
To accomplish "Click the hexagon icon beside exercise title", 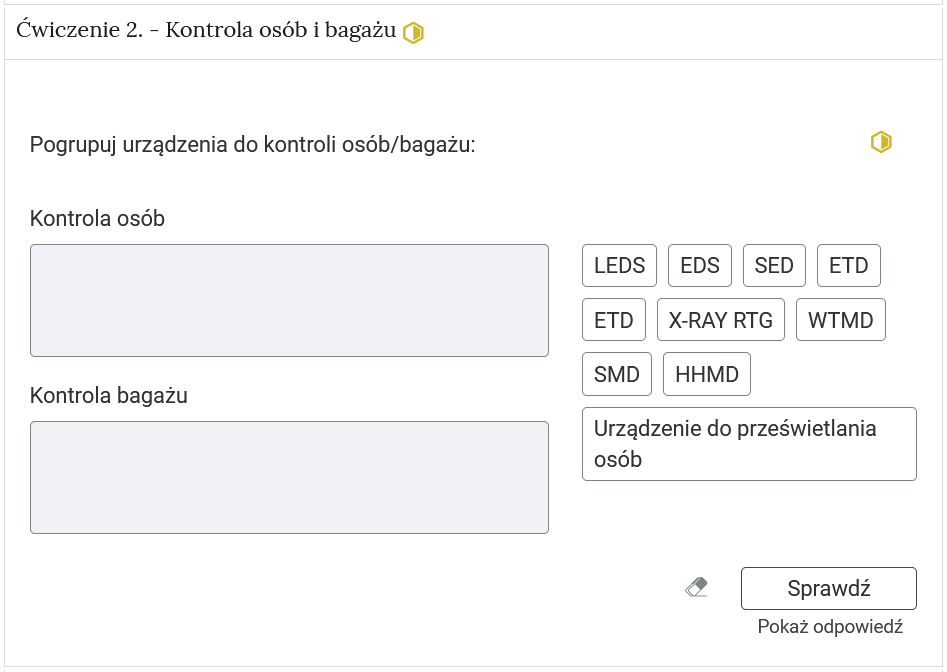I will 412,32.
